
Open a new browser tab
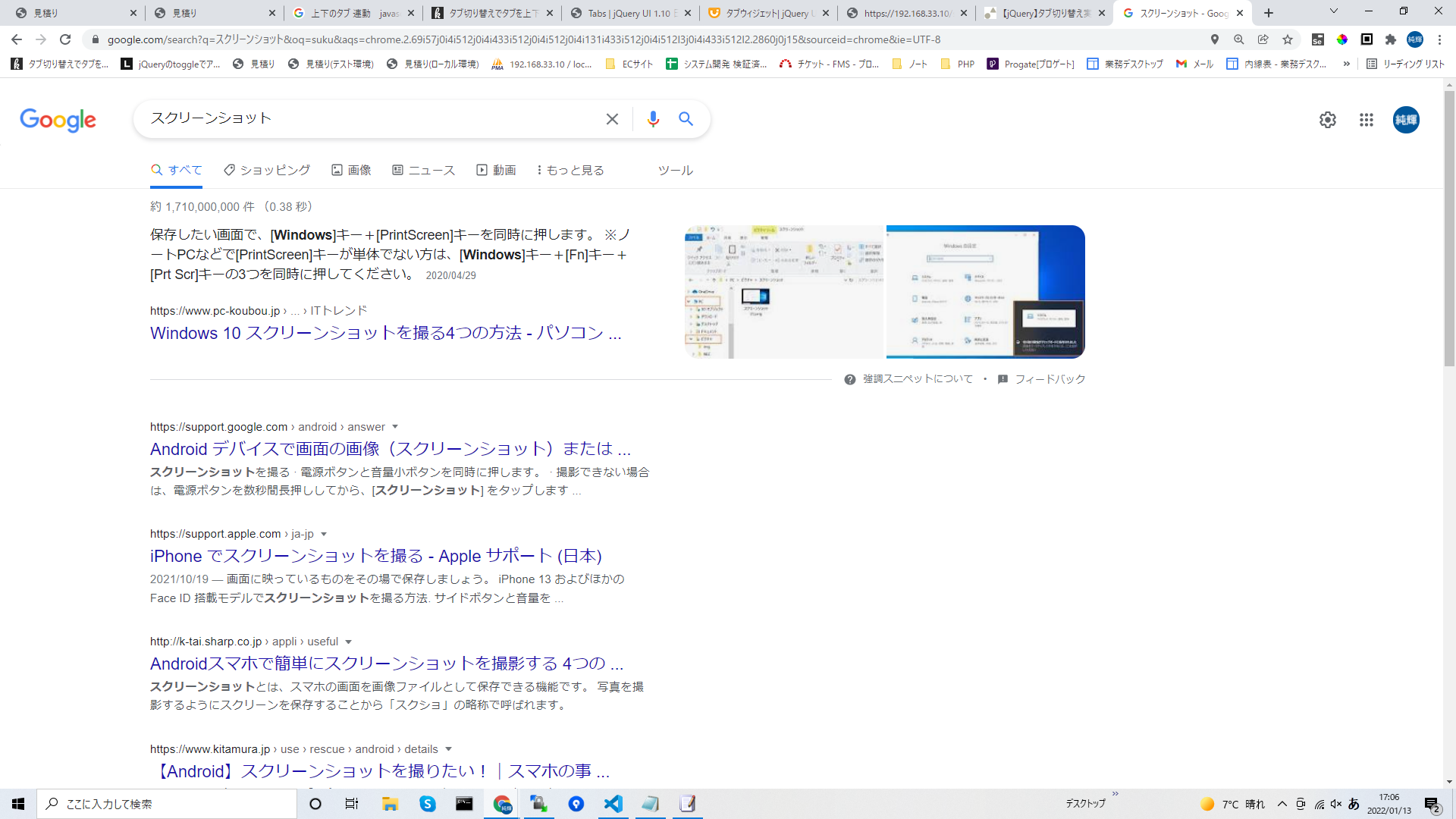[x=1269, y=13]
